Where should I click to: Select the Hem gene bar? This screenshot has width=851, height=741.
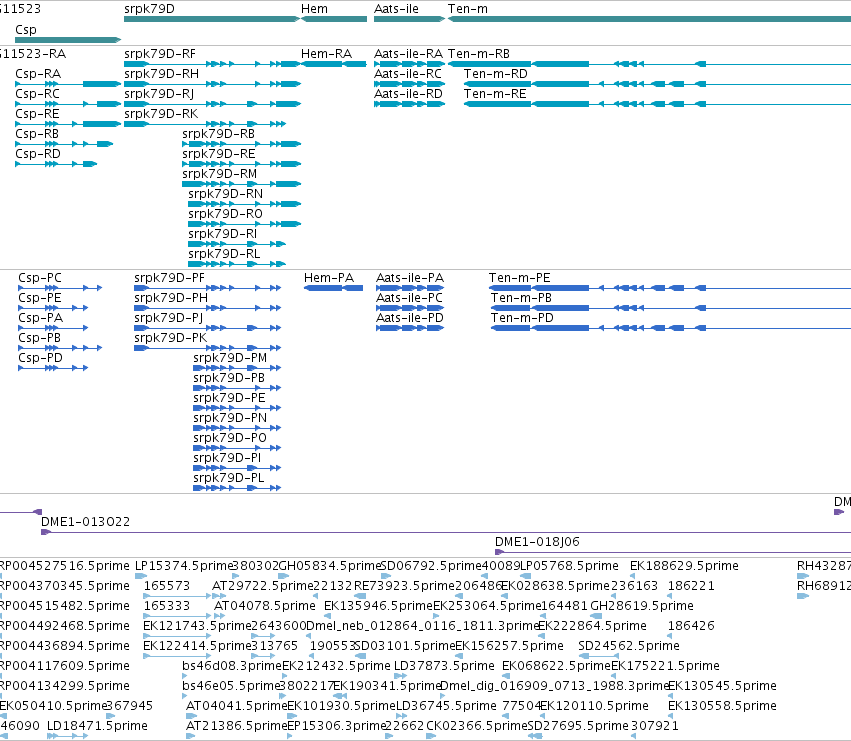(334, 19)
